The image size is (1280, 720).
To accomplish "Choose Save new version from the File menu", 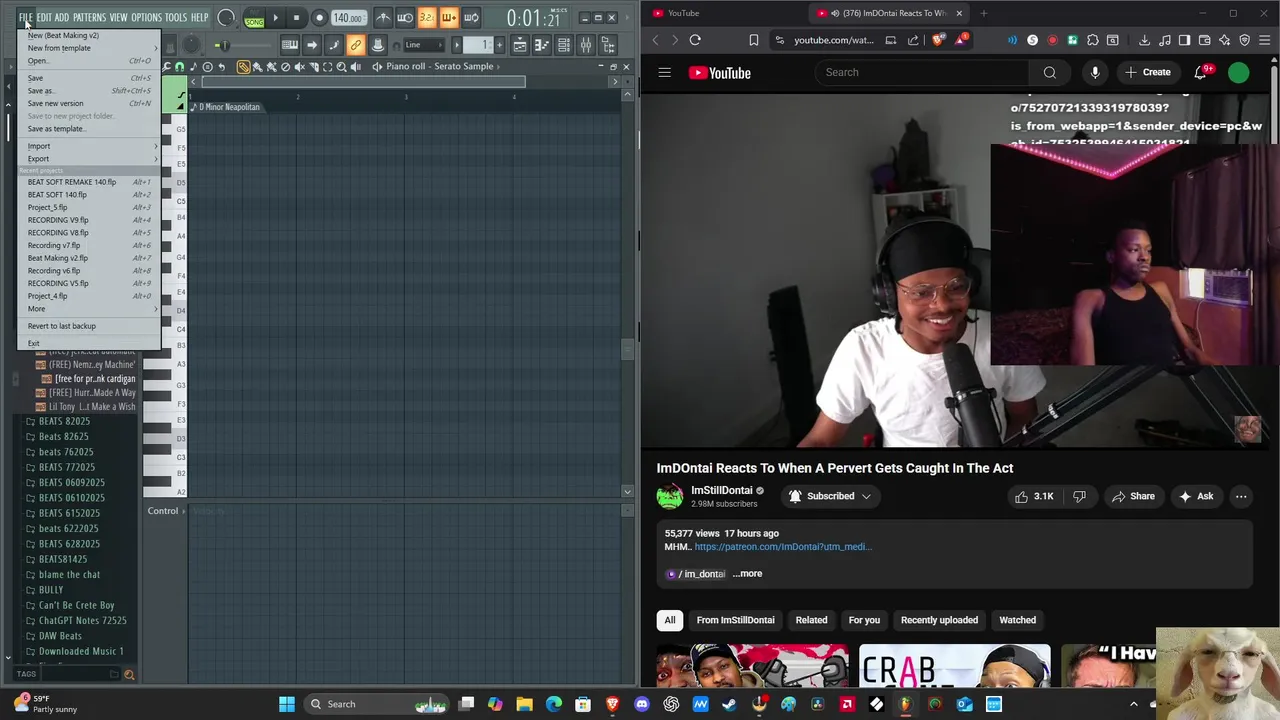I will [x=89, y=103].
